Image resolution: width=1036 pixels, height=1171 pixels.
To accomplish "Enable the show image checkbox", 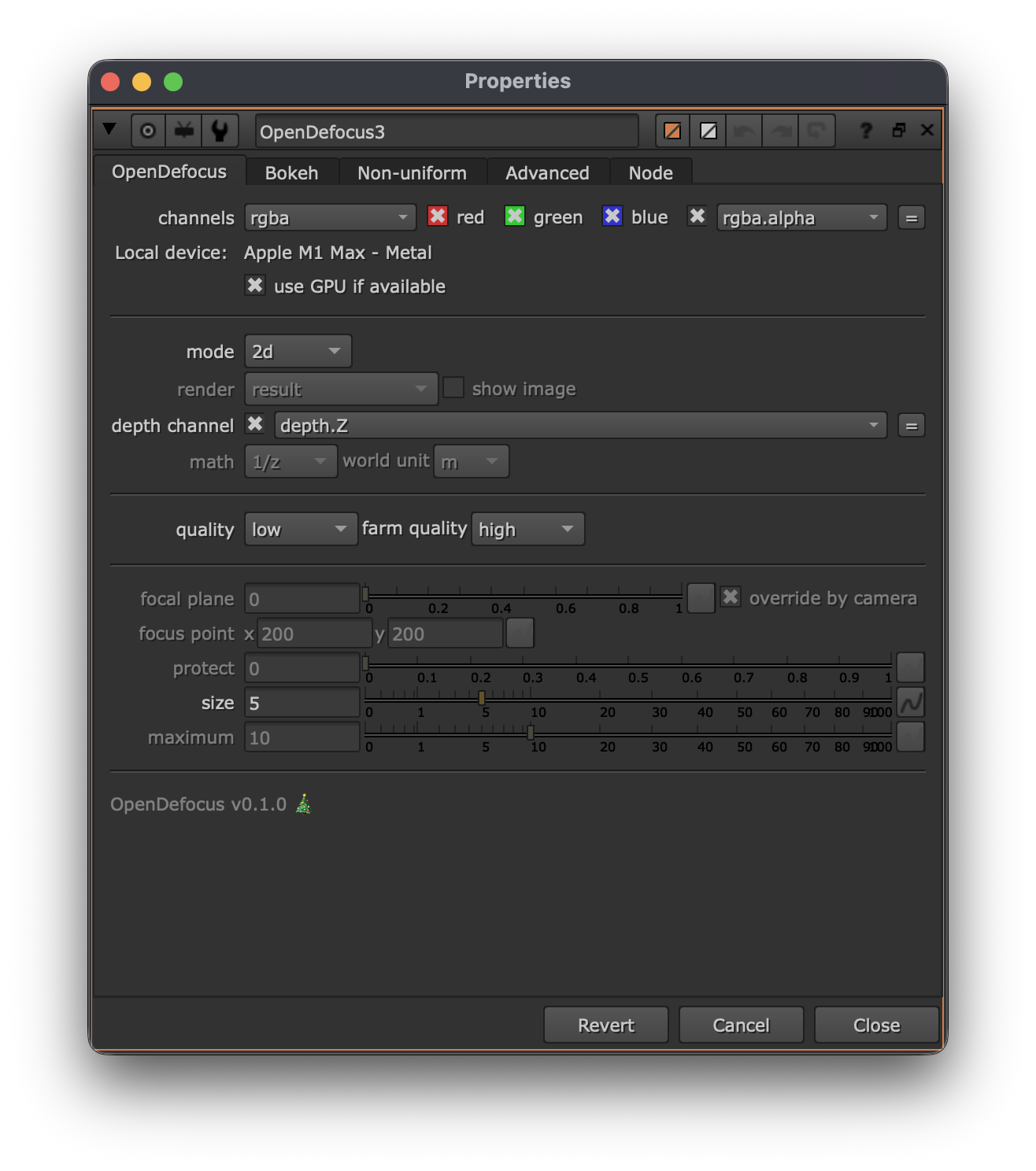I will point(453,387).
